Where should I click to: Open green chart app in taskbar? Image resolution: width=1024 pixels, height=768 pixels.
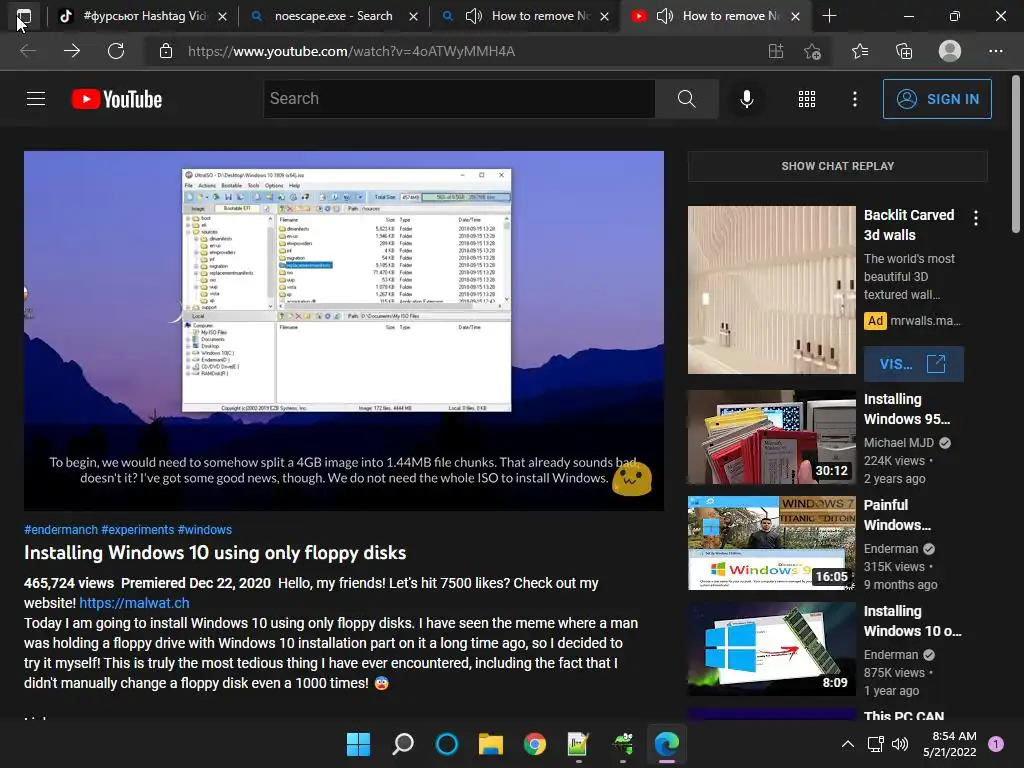(x=578, y=744)
